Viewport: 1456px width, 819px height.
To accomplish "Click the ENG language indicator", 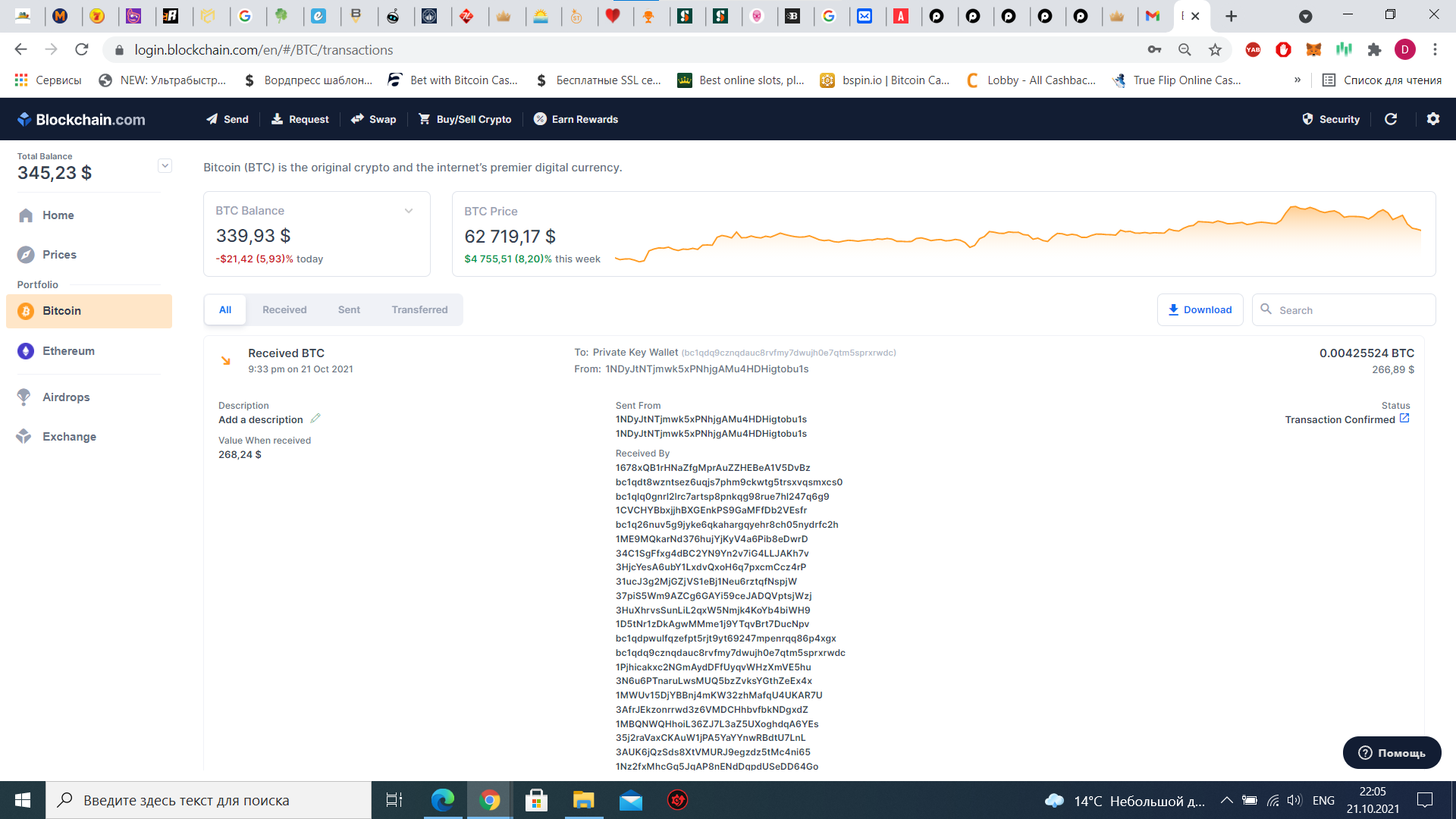I will [x=1323, y=800].
